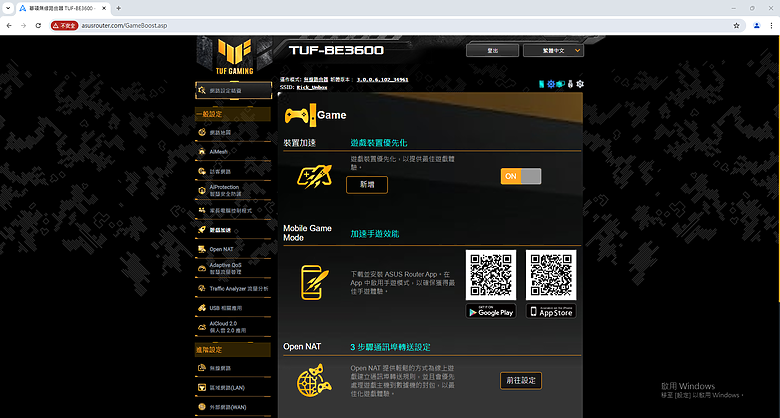
Task: Click the browser back arrow
Action: click(x=8, y=25)
